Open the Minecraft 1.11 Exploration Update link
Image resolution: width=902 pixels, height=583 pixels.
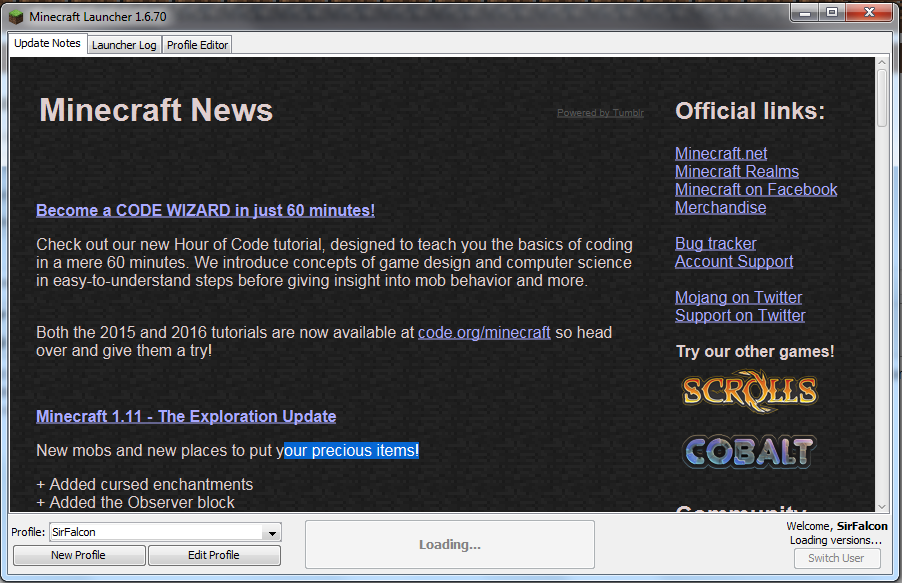pos(186,417)
